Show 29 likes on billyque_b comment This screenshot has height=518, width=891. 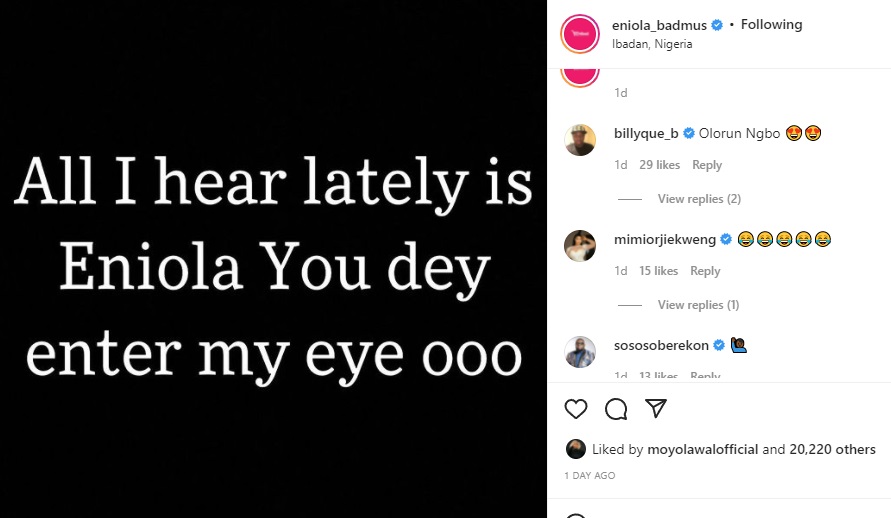pyautogui.click(x=659, y=165)
